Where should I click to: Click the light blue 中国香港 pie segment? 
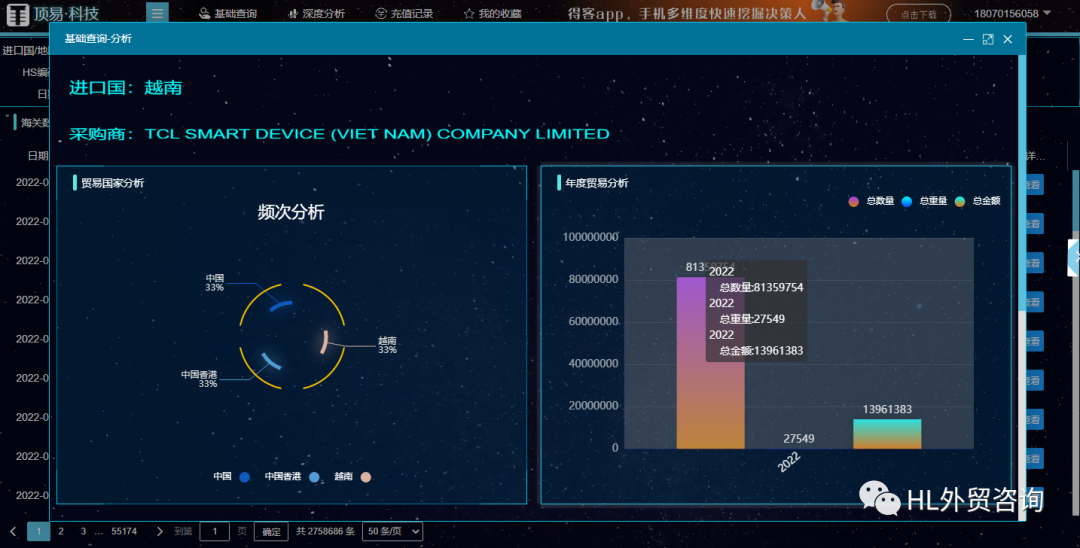pyautogui.click(x=271, y=361)
